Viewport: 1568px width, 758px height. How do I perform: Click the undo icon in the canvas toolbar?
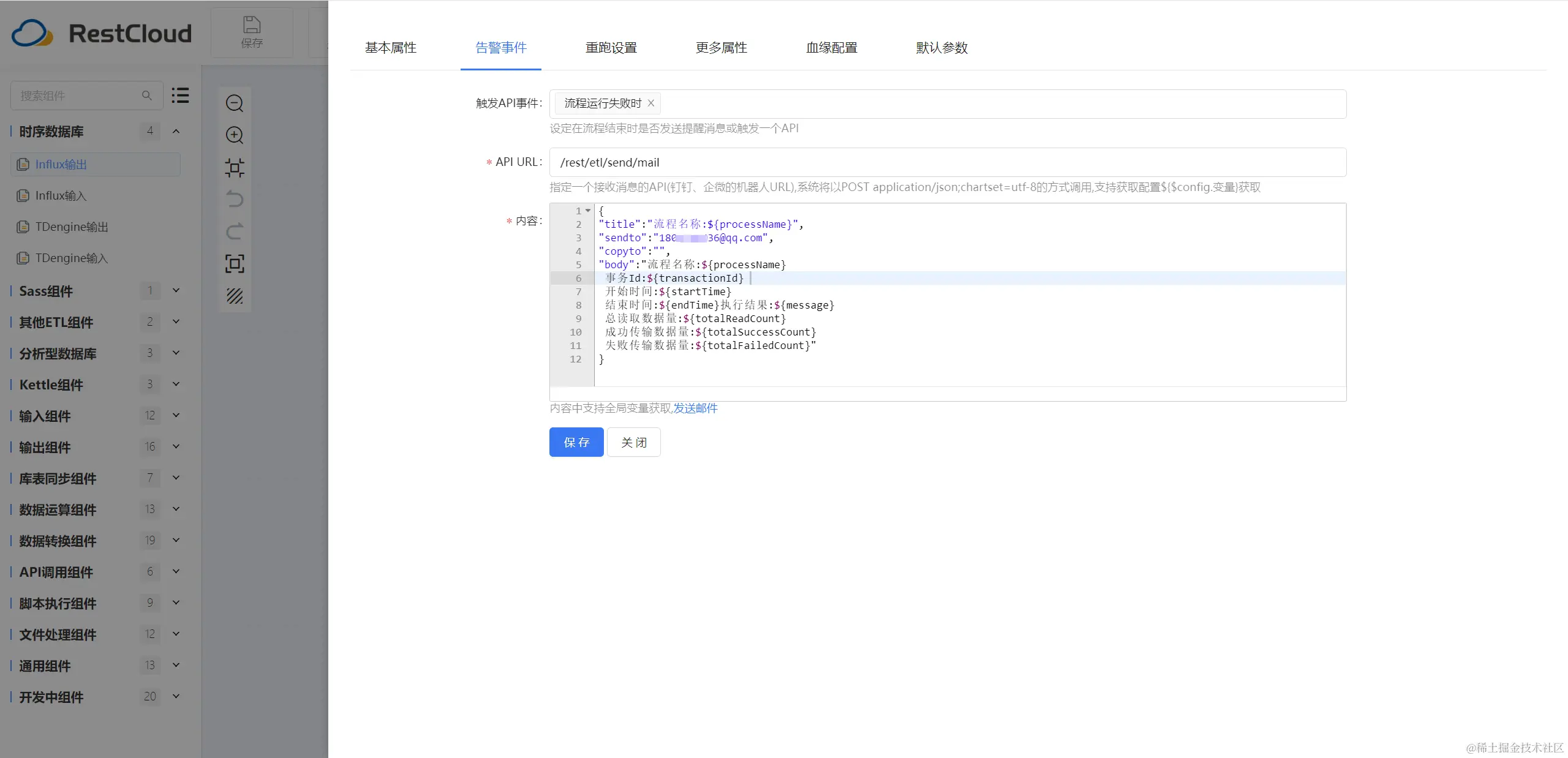click(x=235, y=198)
